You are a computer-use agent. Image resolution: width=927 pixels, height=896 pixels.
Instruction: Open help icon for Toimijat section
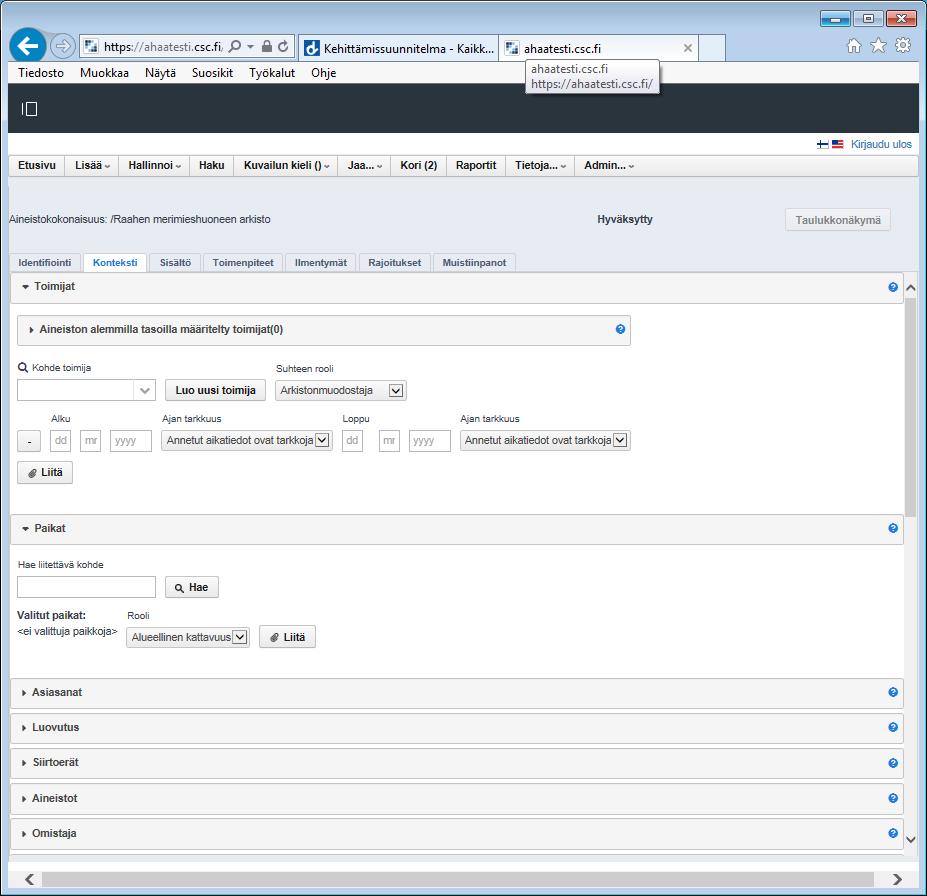893,287
